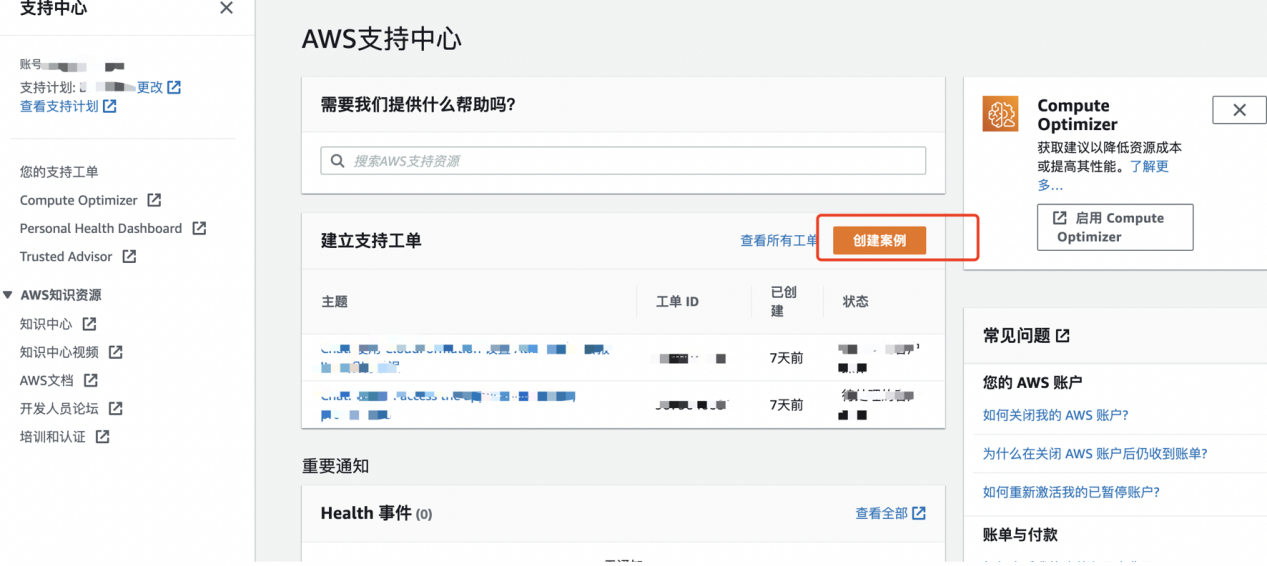Click the 已创建 column header

click(784, 301)
